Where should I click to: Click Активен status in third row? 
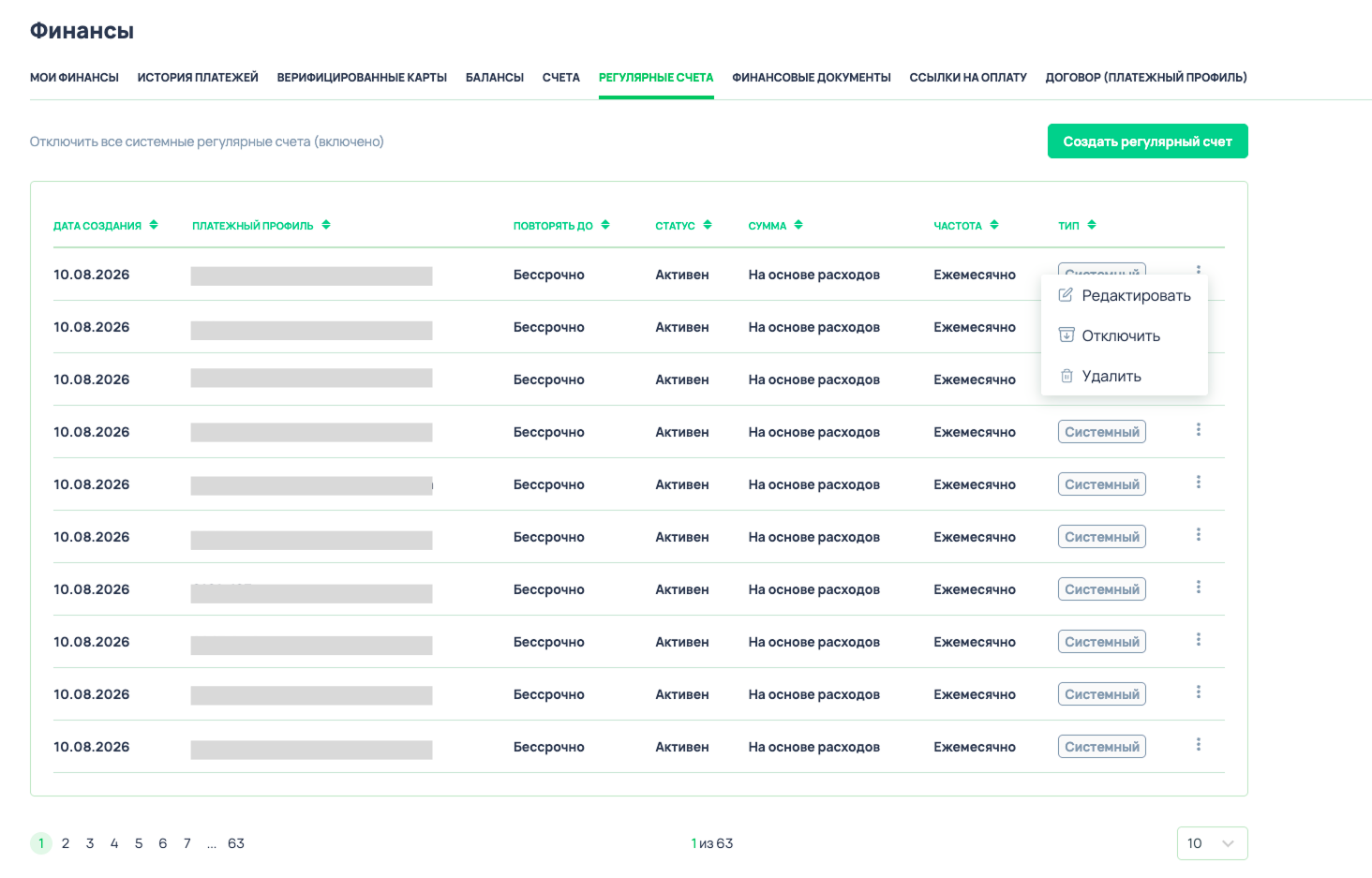[682, 379]
